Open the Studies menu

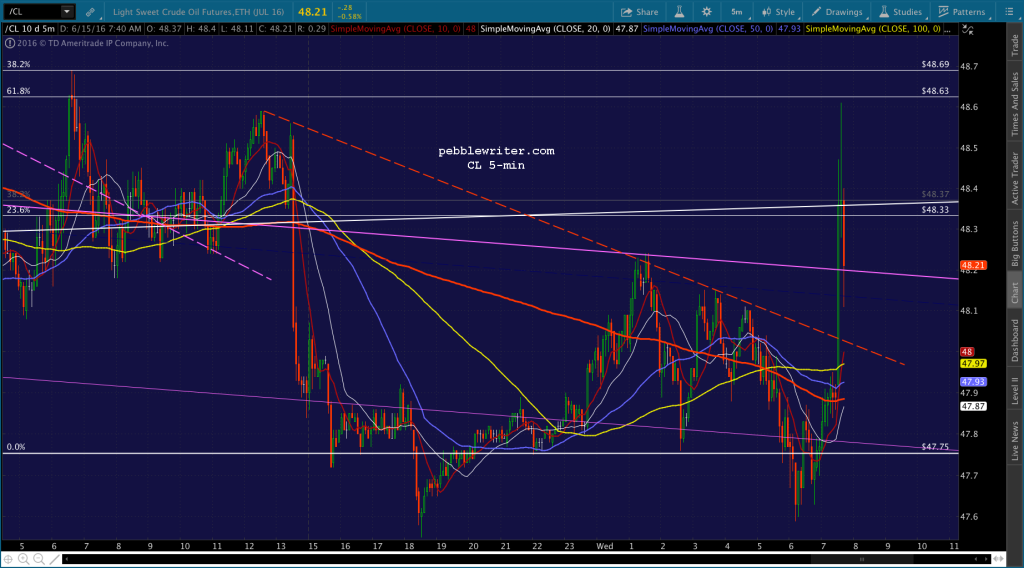pos(901,12)
